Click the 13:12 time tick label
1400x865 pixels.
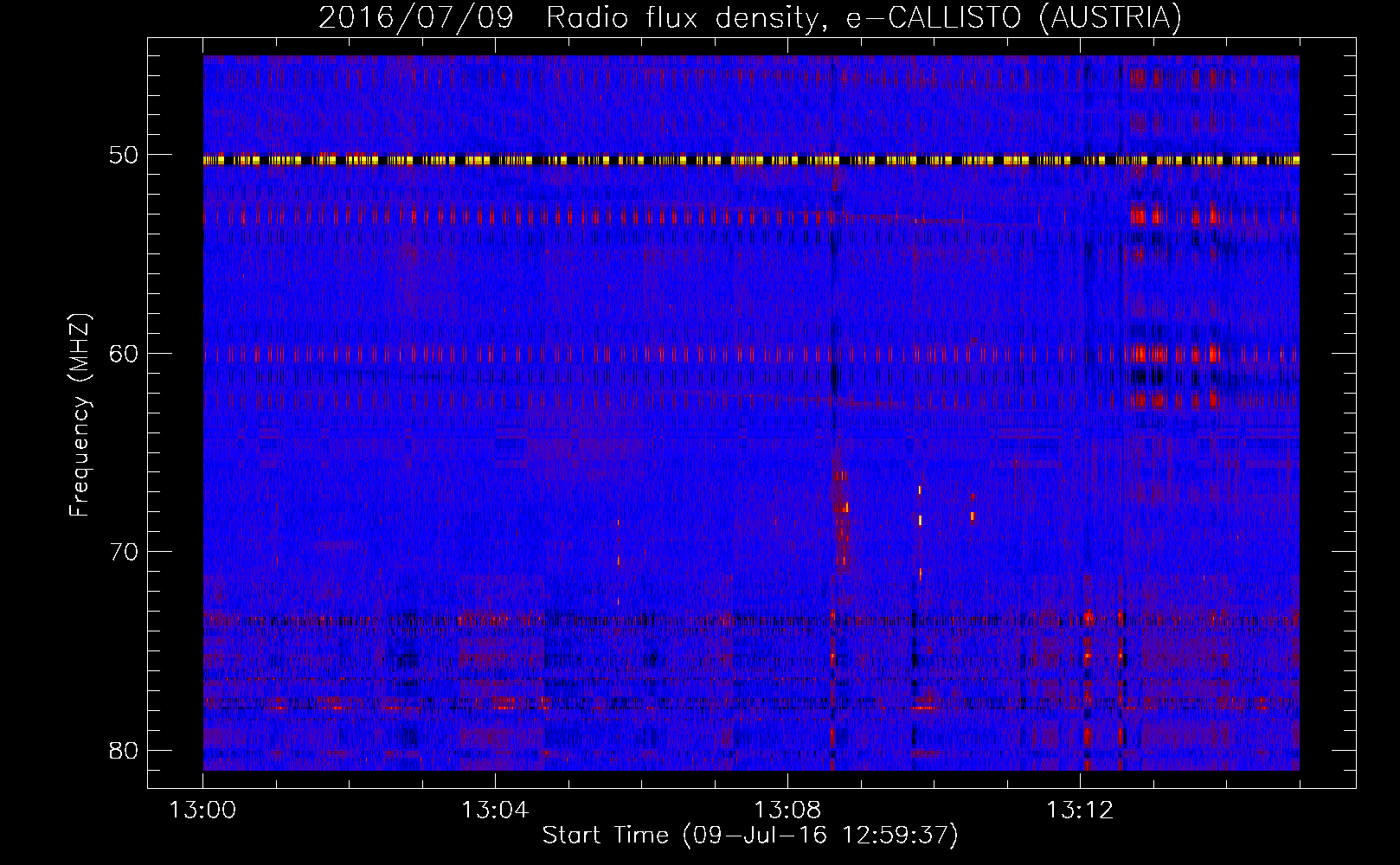(1080, 811)
